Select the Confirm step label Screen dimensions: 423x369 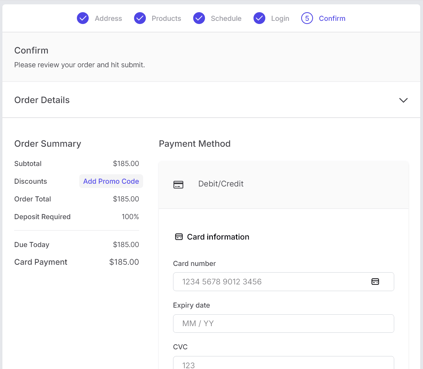tap(332, 18)
